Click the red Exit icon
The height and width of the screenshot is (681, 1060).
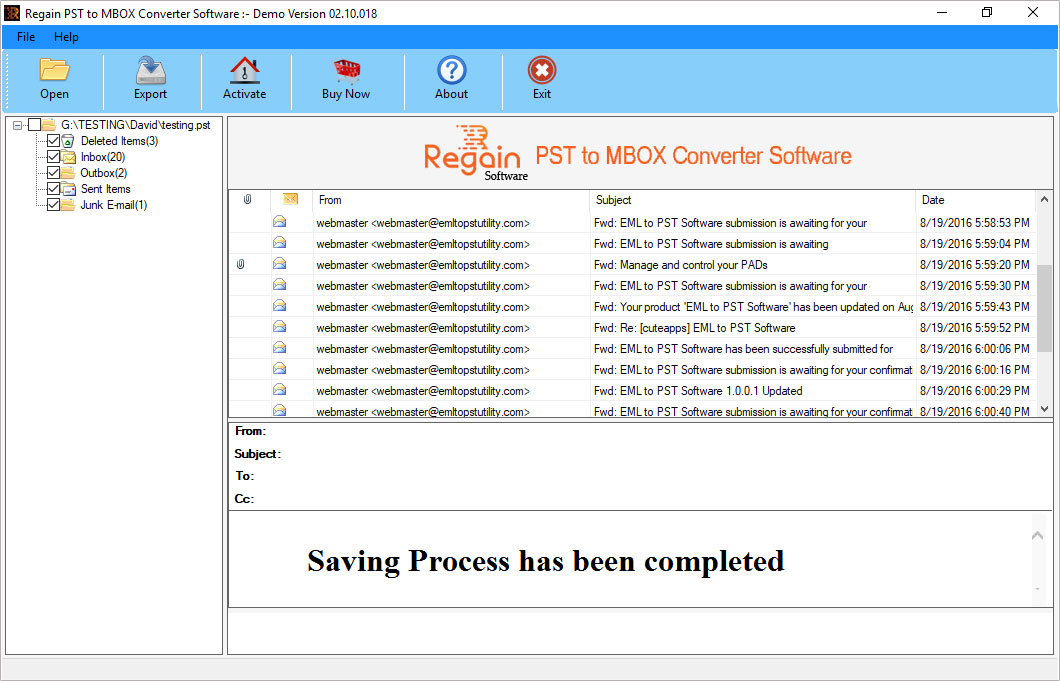tap(541, 70)
